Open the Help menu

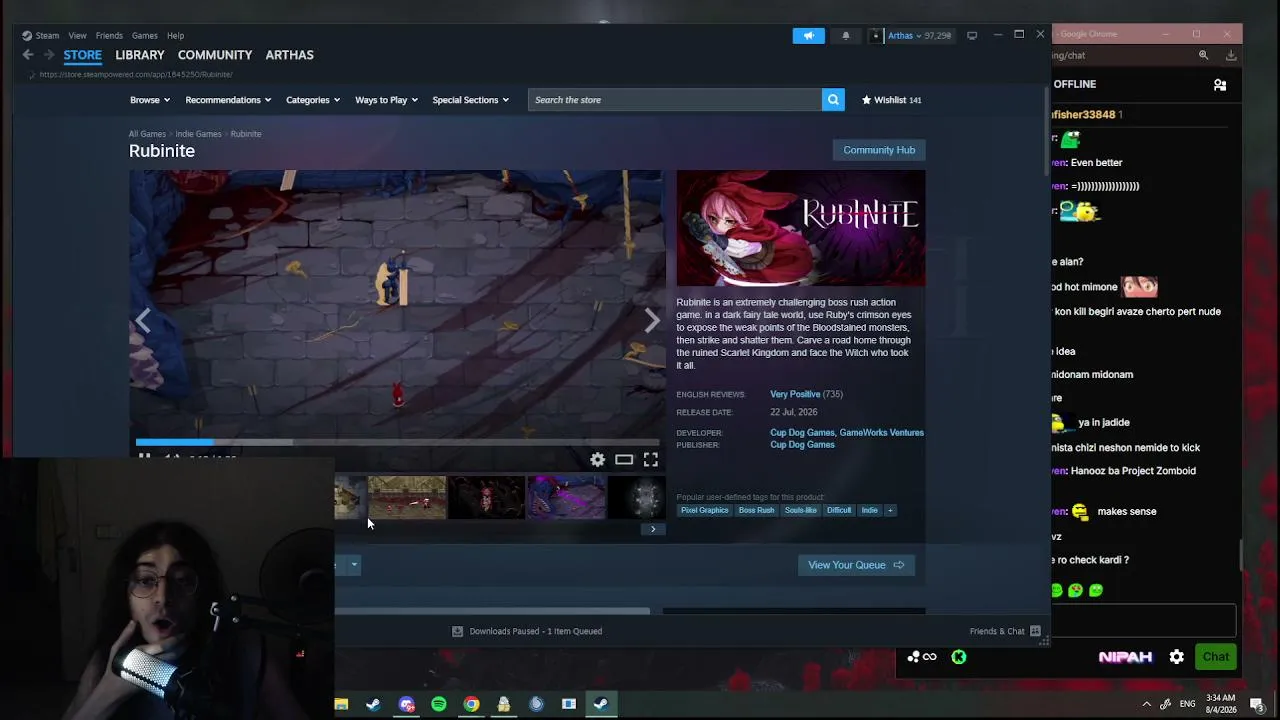(x=175, y=36)
